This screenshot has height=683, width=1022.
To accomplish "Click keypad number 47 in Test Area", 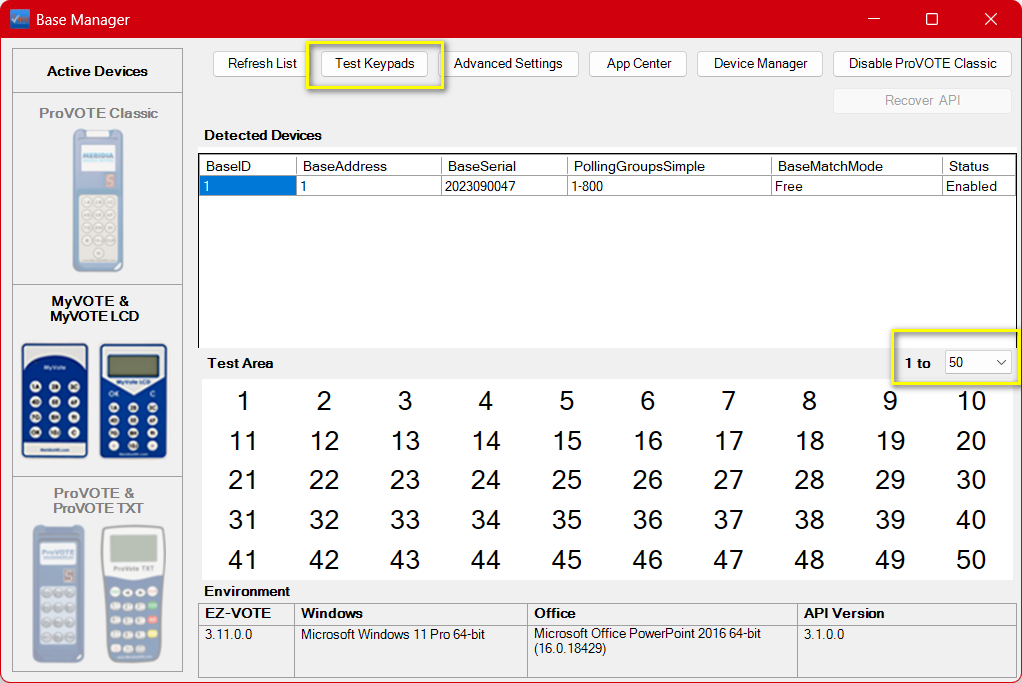I will tap(728, 560).
